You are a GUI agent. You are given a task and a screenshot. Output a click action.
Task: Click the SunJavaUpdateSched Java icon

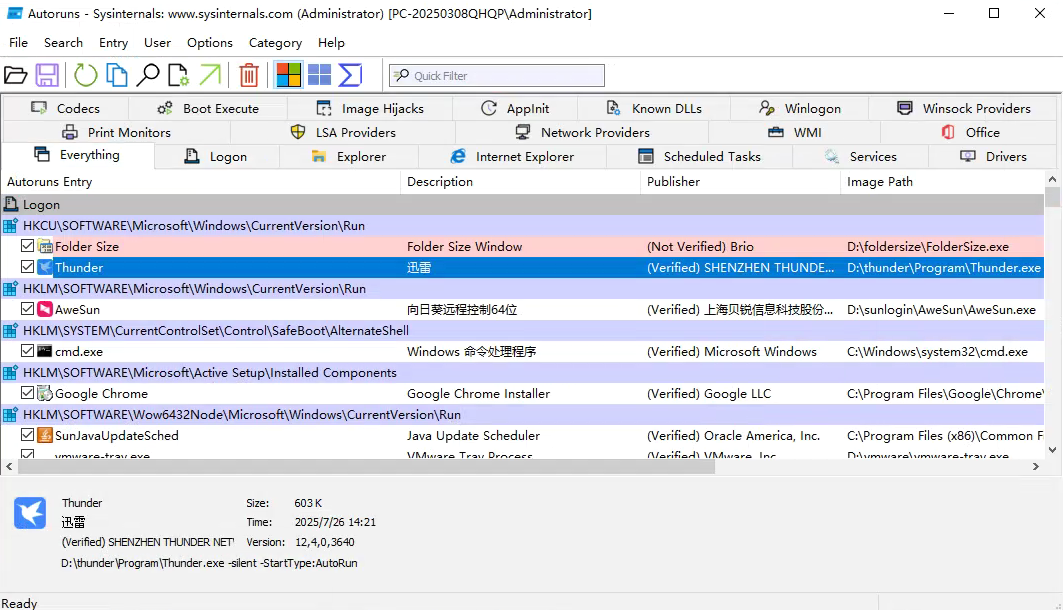point(45,436)
